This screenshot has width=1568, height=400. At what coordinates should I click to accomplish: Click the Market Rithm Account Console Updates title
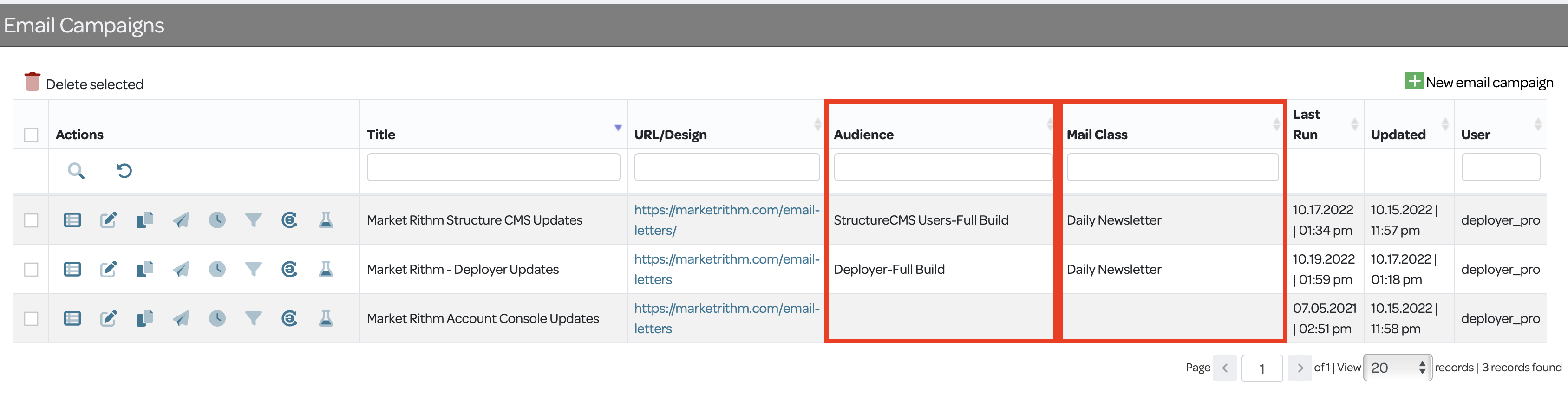coord(483,318)
